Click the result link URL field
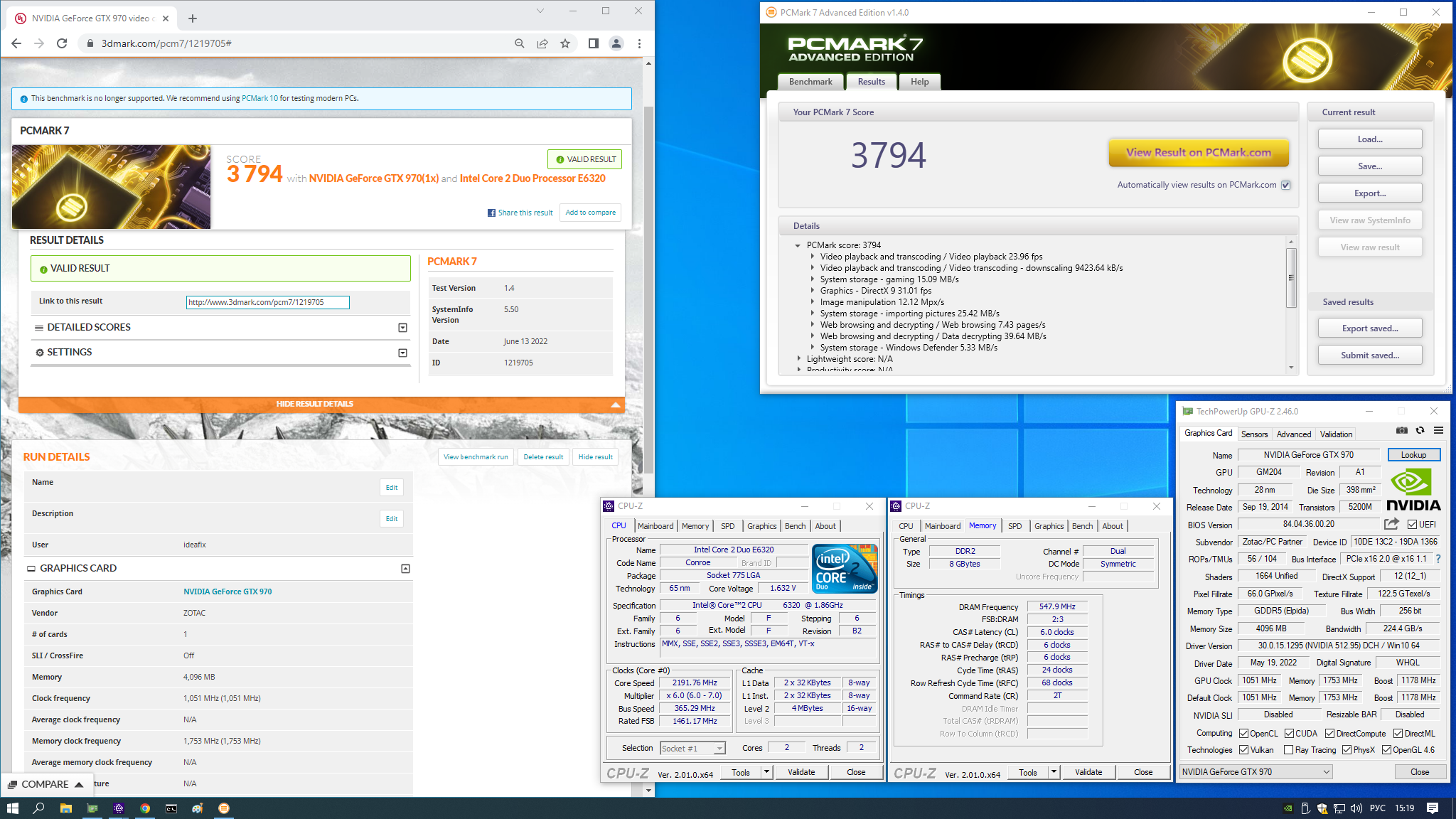This screenshot has width=1456, height=819. tap(268, 303)
